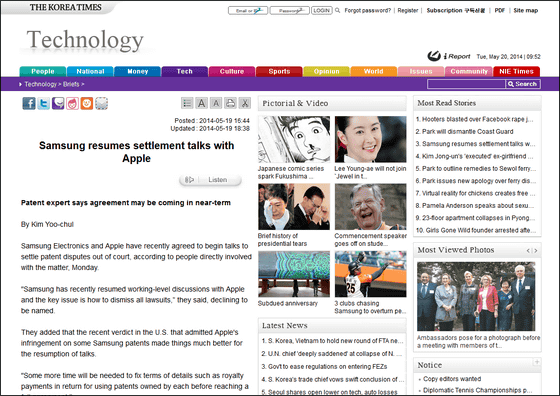Open the Culture tab
560x396 pixels.
pyautogui.click(x=232, y=71)
